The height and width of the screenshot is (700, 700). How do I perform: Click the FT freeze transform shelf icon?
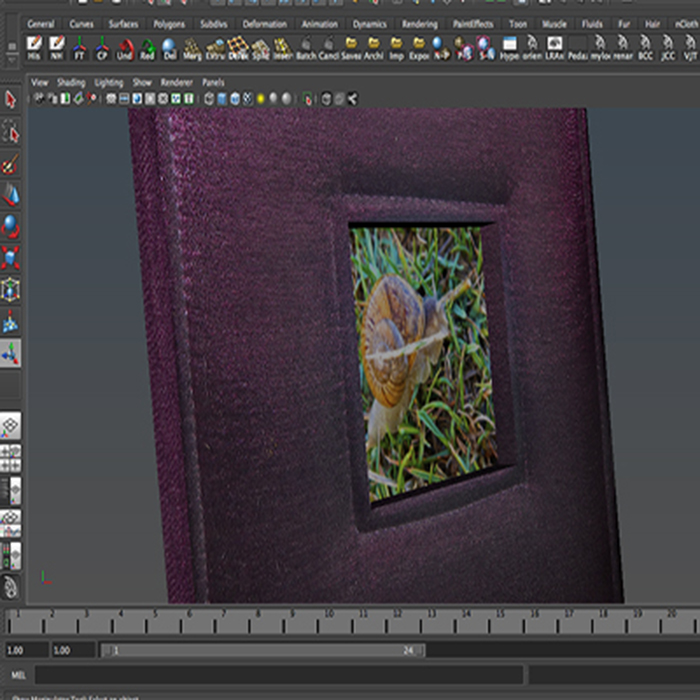click(79, 48)
